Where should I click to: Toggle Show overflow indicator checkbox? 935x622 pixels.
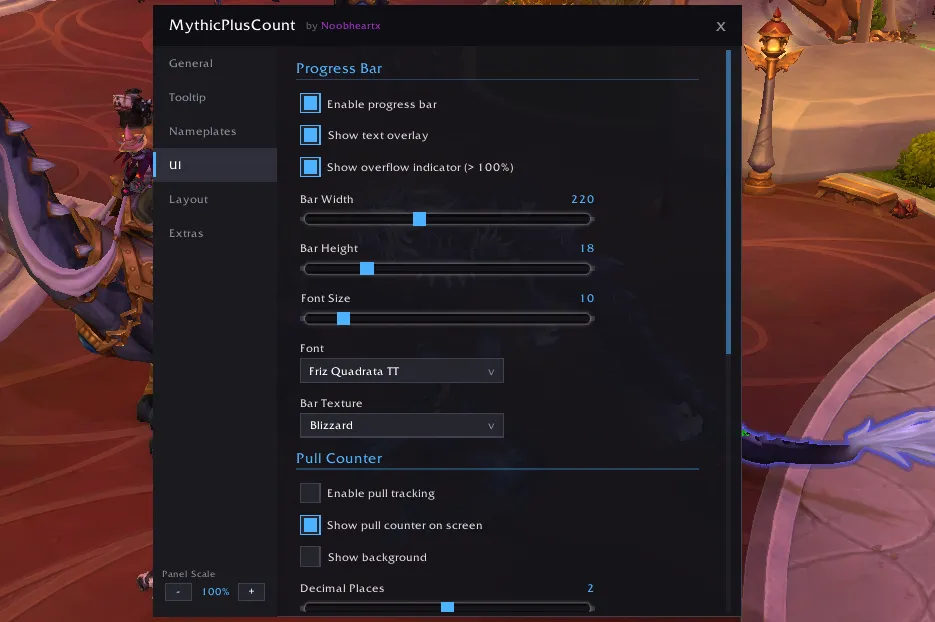(x=310, y=167)
